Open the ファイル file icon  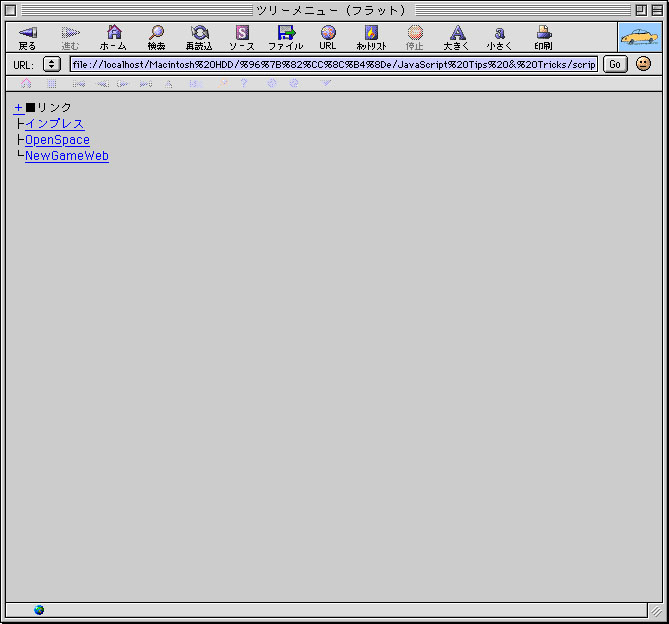pos(286,32)
